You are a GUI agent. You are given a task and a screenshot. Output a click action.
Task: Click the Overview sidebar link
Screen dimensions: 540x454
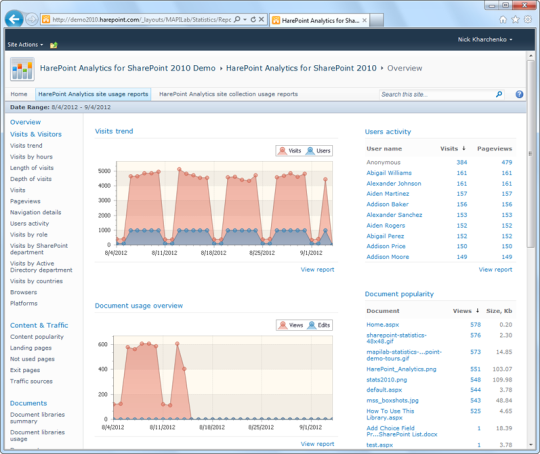tap(25, 122)
